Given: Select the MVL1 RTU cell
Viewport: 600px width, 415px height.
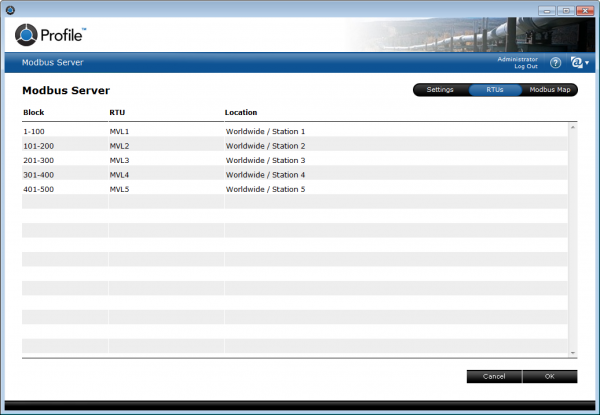Looking at the screenshot, I should click(166, 132).
